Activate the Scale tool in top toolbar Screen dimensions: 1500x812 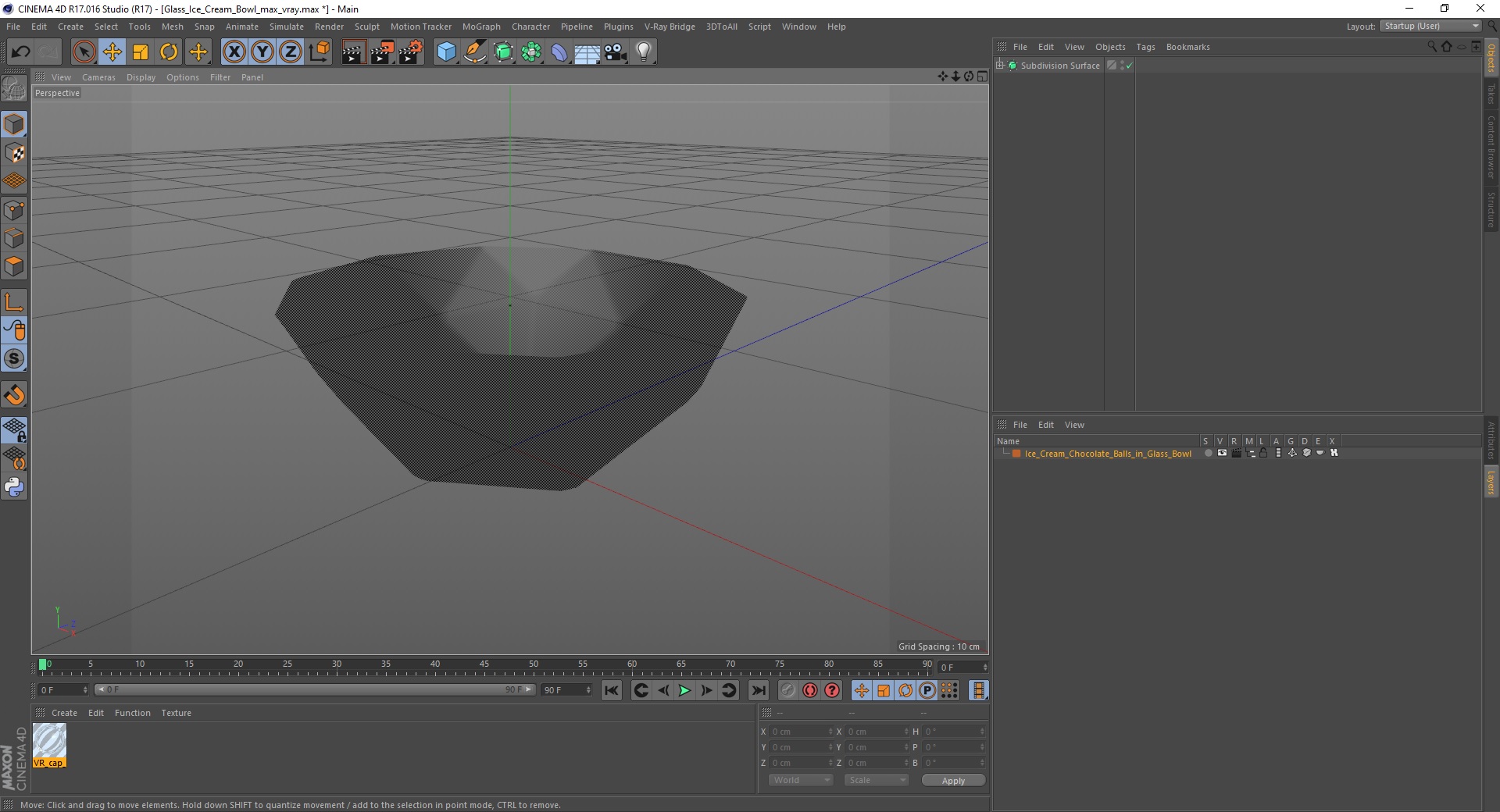[141, 52]
